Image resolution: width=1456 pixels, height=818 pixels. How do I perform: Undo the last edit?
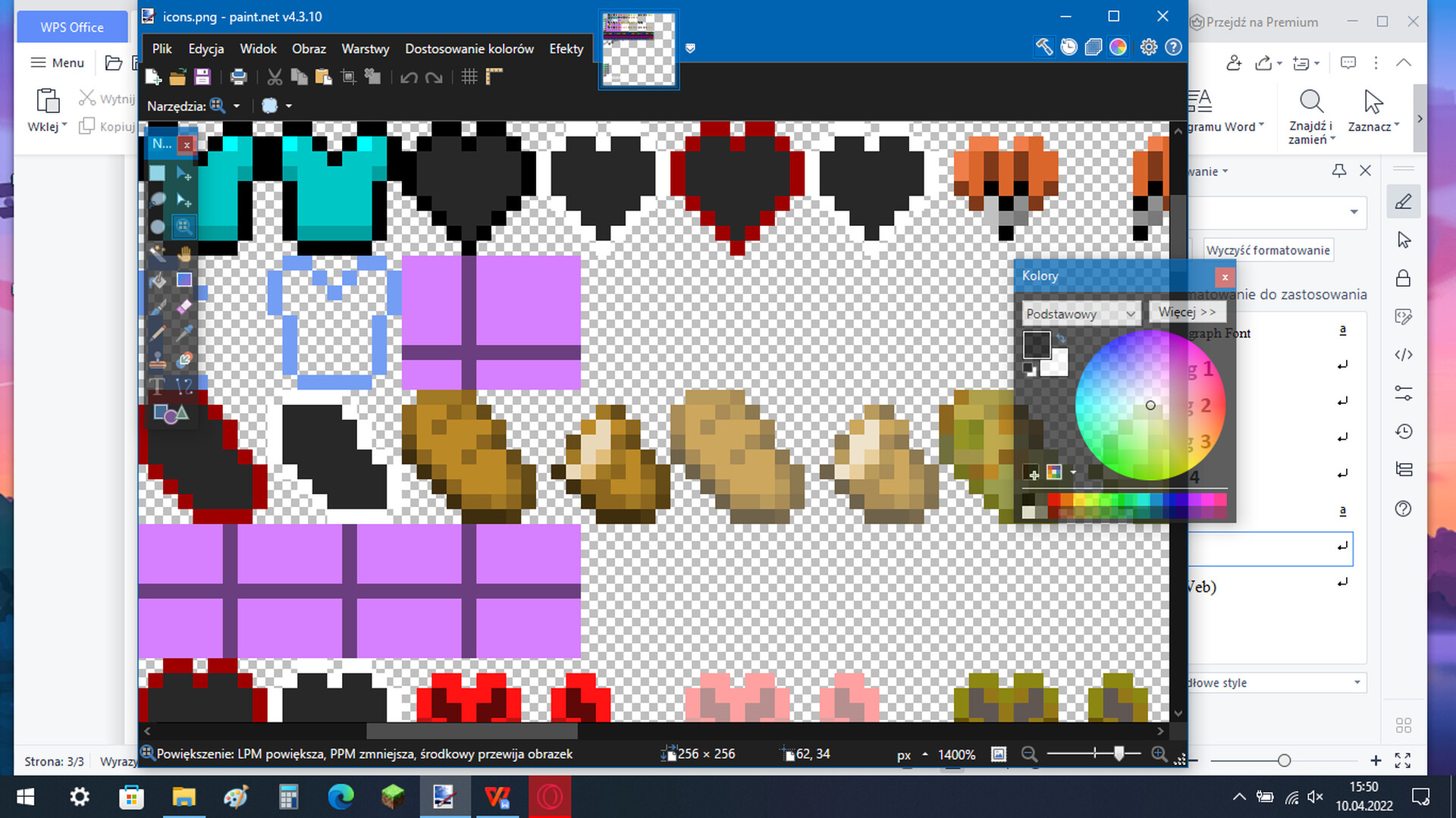click(408, 77)
